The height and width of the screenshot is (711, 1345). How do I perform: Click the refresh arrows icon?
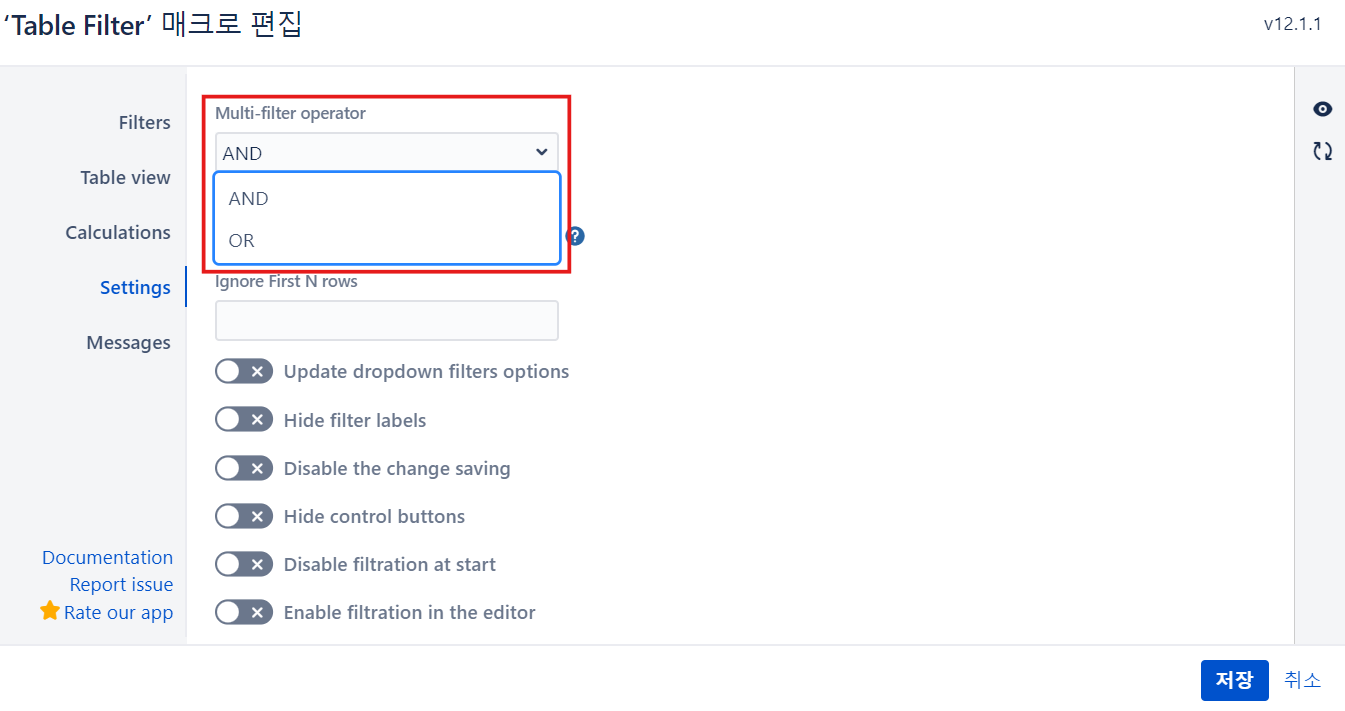tap(1322, 151)
